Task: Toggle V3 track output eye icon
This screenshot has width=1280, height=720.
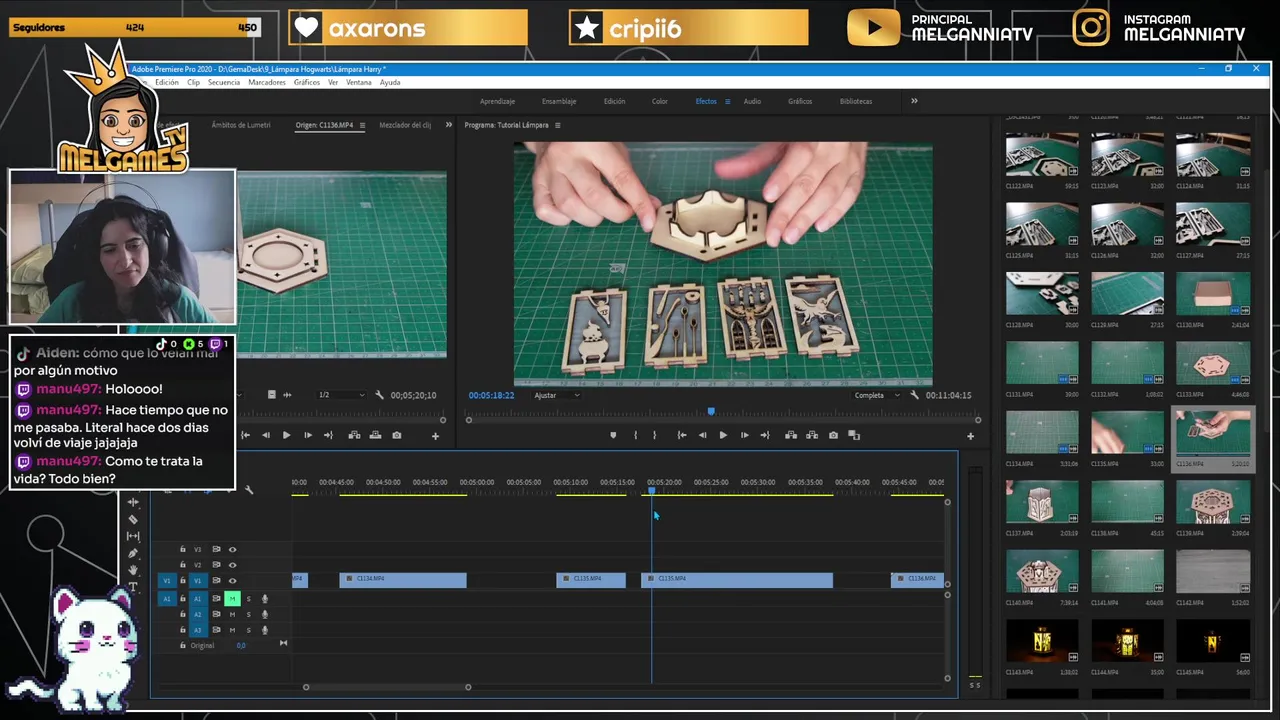Action: [232, 549]
